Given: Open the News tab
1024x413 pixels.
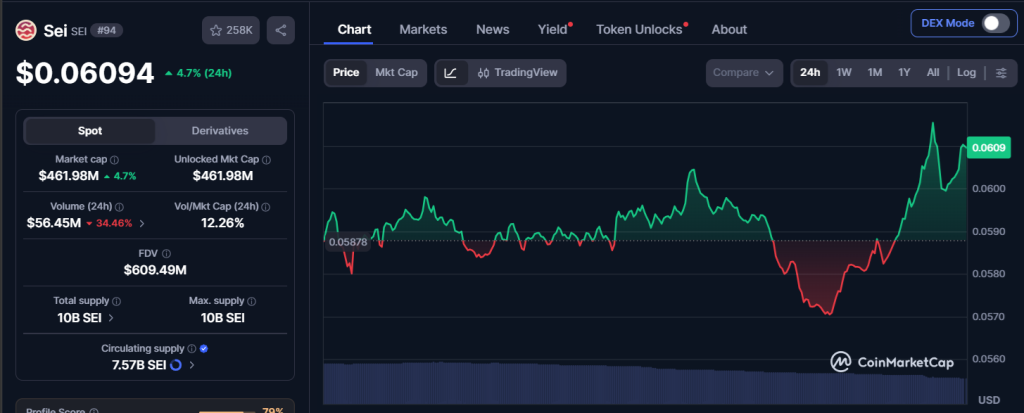Looking at the screenshot, I should 492,29.
